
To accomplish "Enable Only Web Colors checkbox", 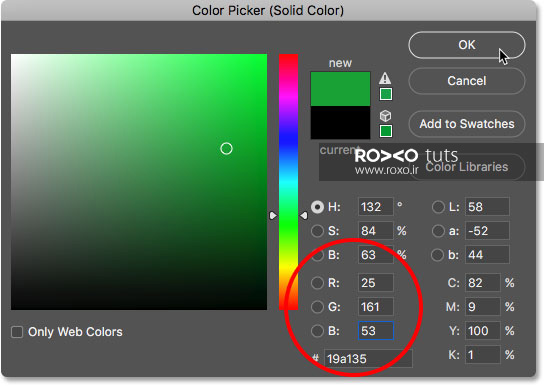I will [17, 332].
